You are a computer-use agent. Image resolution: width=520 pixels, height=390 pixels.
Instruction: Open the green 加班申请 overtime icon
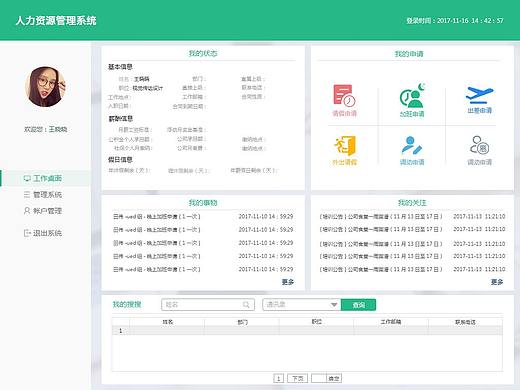[x=412, y=96]
